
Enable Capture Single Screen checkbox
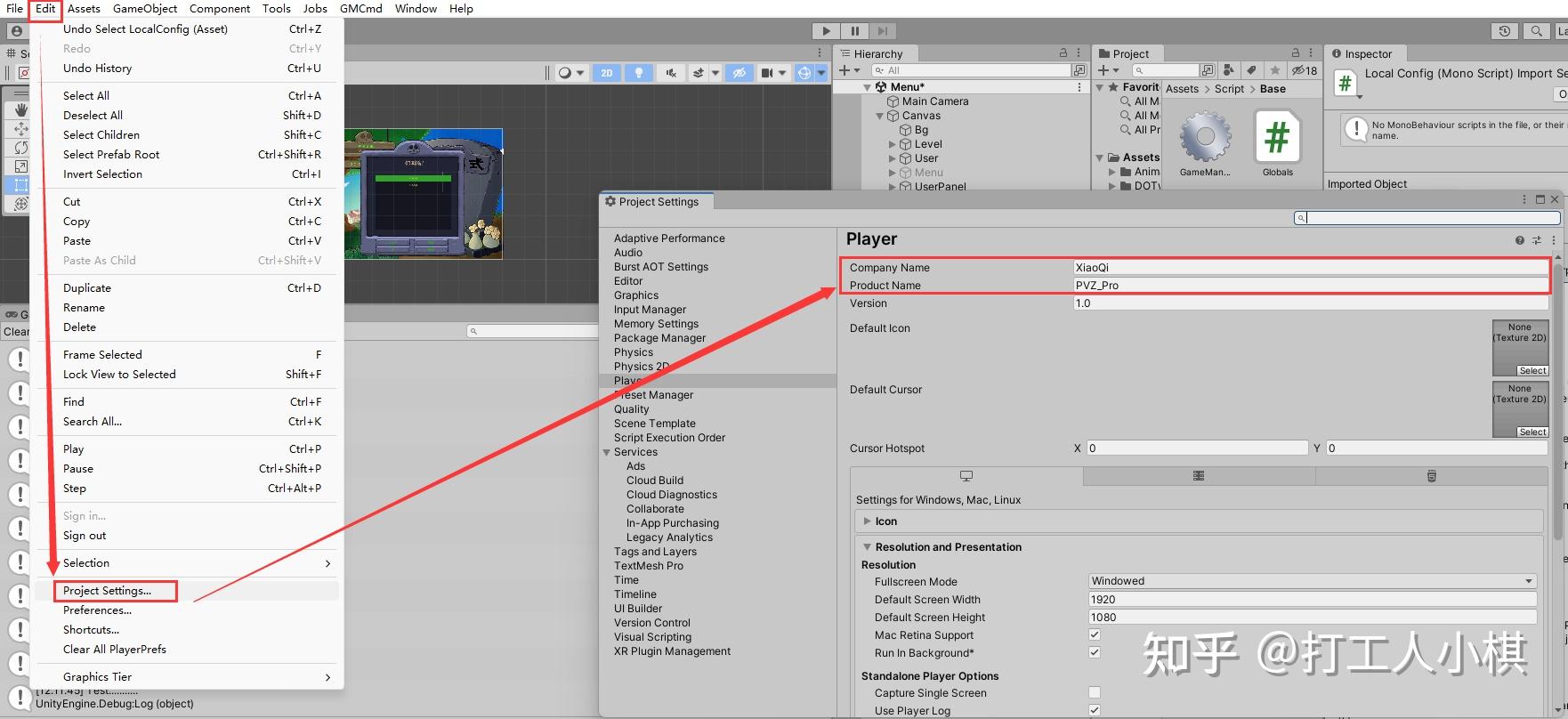pyautogui.click(x=1095, y=692)
